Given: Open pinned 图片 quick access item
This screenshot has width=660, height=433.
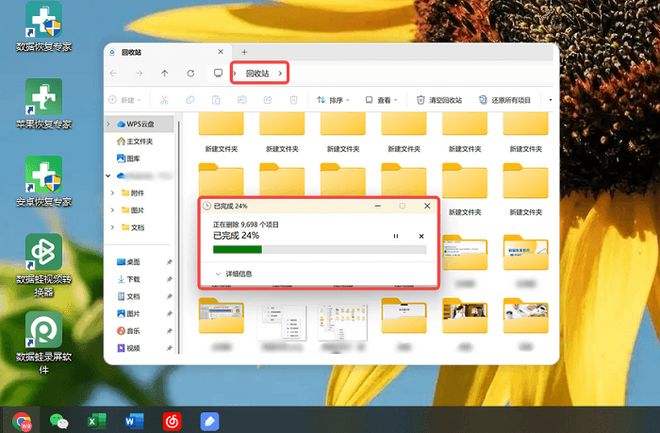Looking at the screenshot, I should pos(128,313).
